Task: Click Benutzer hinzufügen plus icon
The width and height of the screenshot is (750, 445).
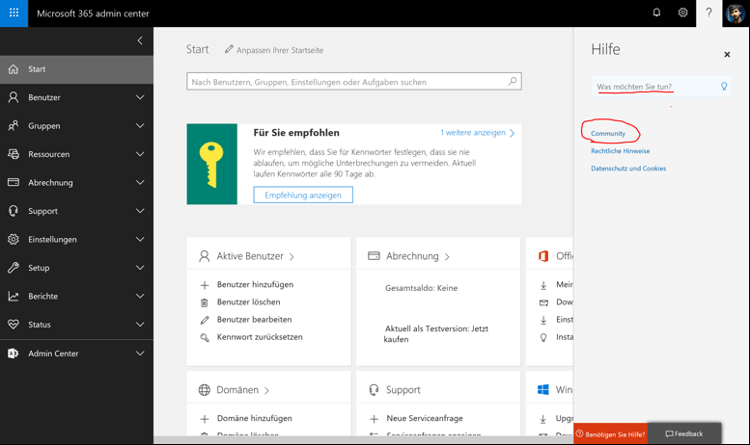Action: click(204, 284)
